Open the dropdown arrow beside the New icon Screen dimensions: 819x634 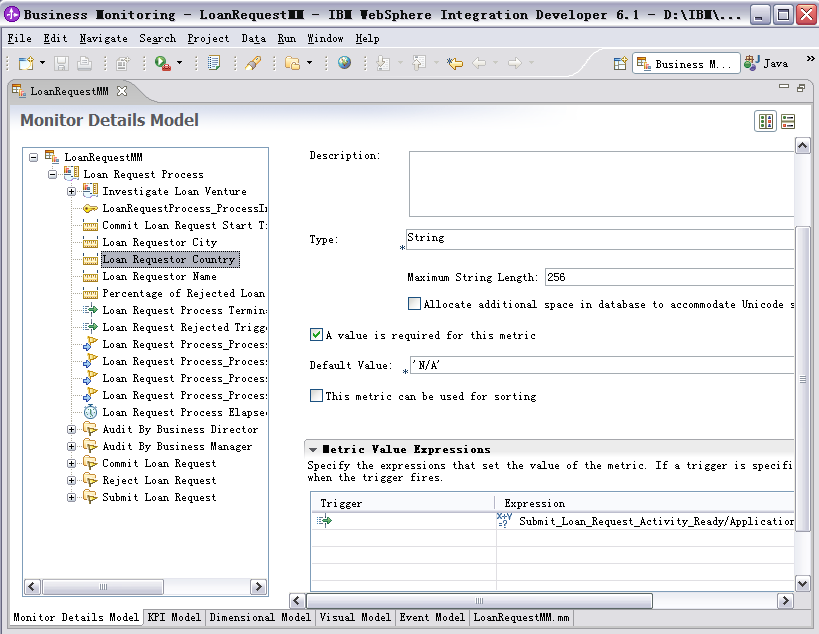coord(42,63)
